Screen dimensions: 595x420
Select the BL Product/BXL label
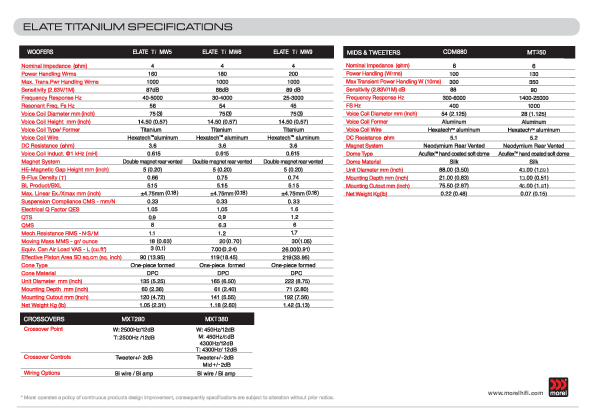(x=41, y=186)
